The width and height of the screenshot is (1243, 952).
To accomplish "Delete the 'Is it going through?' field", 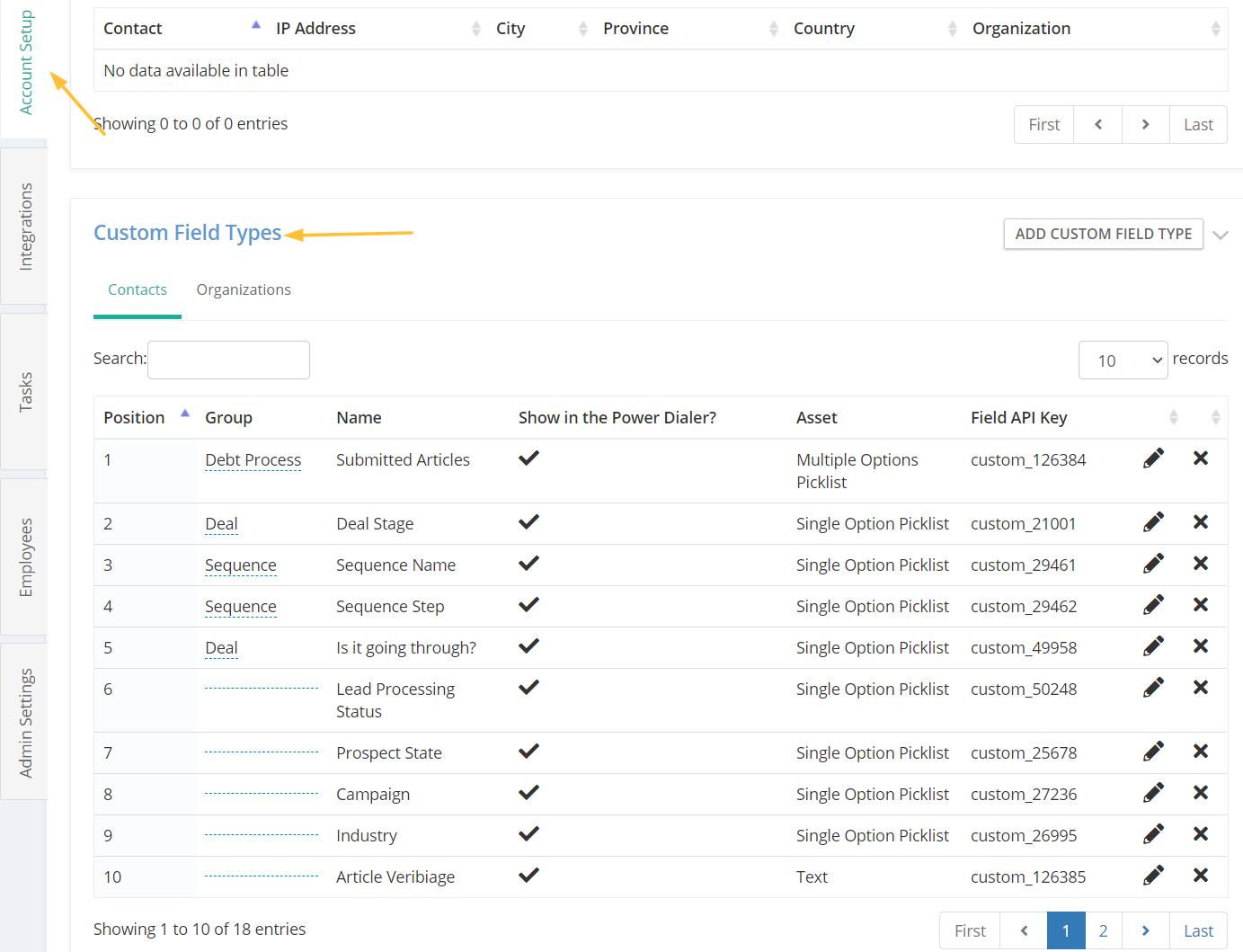I will [1200, 646].
